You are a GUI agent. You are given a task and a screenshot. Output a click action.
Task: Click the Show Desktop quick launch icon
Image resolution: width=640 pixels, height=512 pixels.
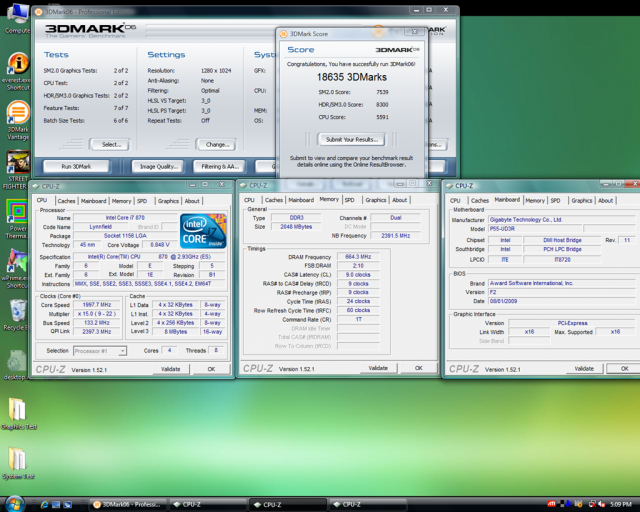click(56, 505)
